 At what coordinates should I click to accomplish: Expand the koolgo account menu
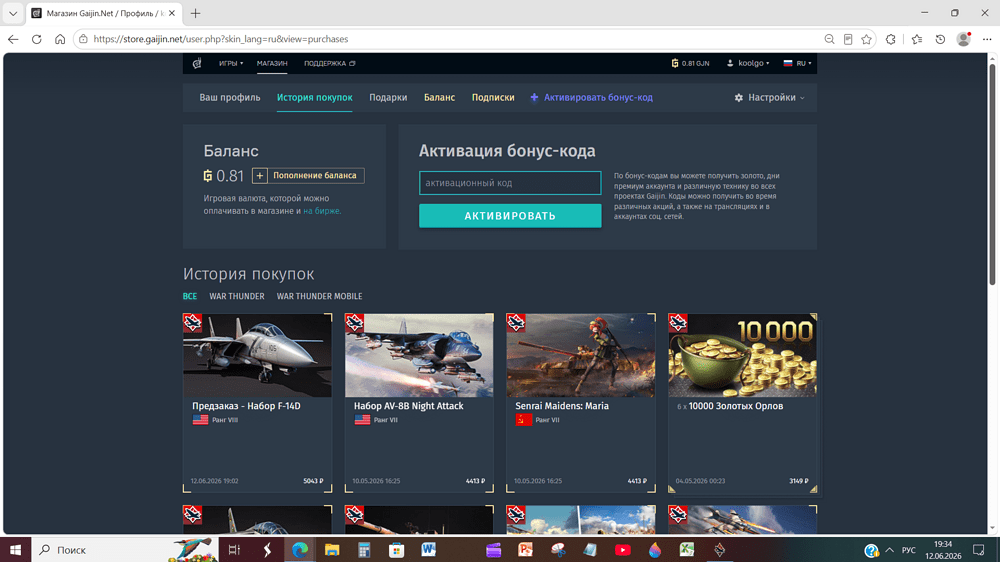(x=748, y=63)
